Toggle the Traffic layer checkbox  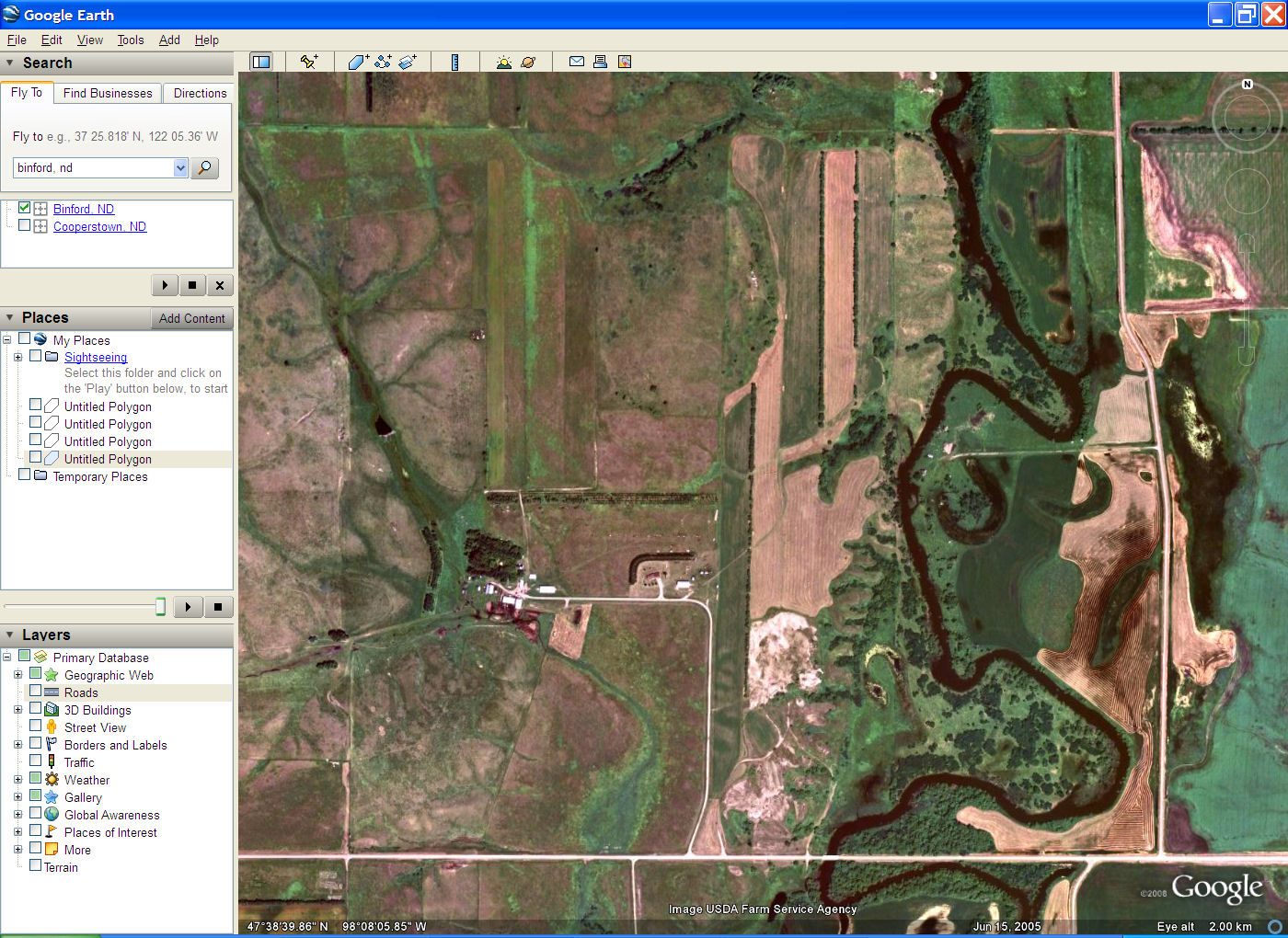click(35, 761)
